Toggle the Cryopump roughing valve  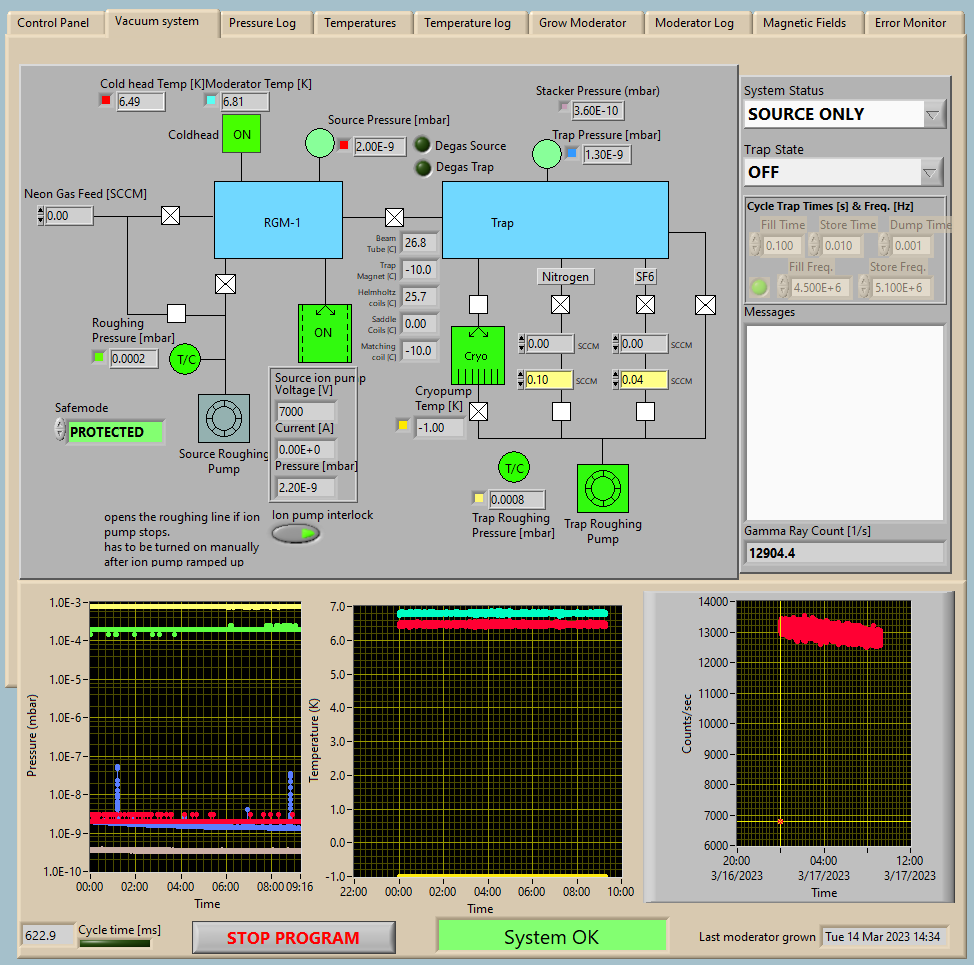(x=478, y=411)
